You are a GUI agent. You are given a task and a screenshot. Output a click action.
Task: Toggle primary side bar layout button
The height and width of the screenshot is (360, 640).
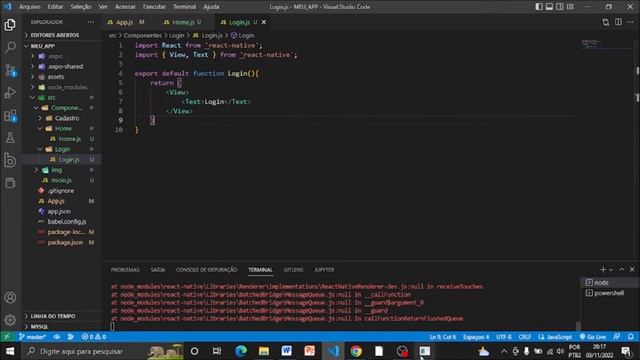click(539, 7)
